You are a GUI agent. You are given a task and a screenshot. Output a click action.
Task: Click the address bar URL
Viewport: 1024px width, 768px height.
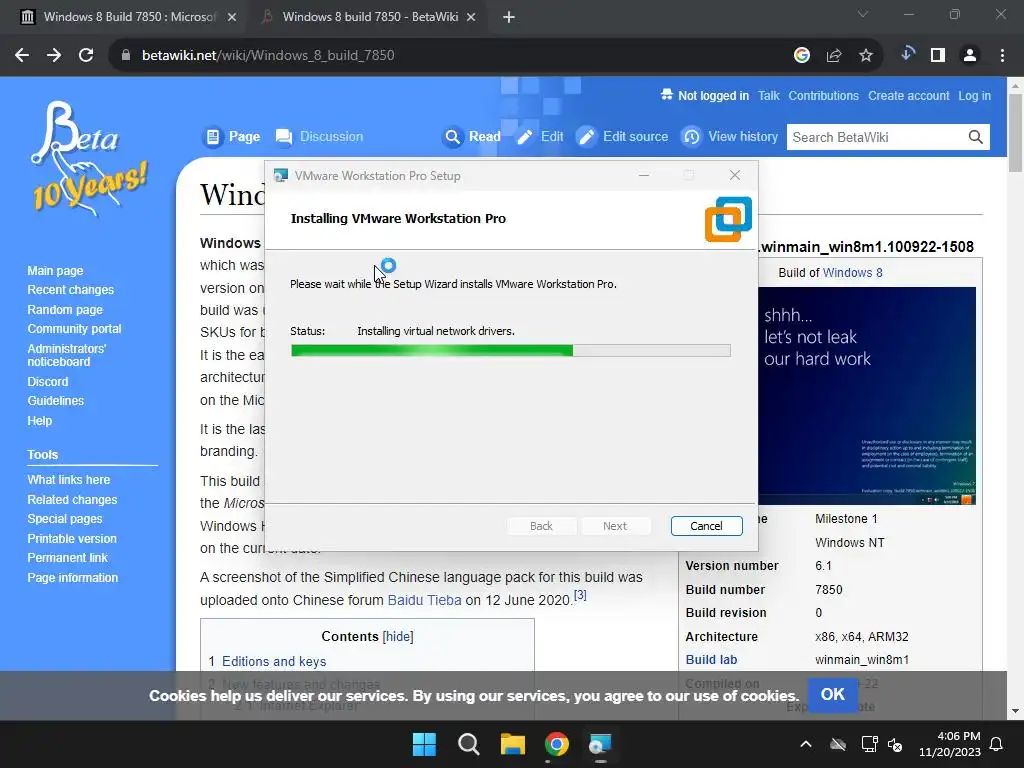click(268, 56)
